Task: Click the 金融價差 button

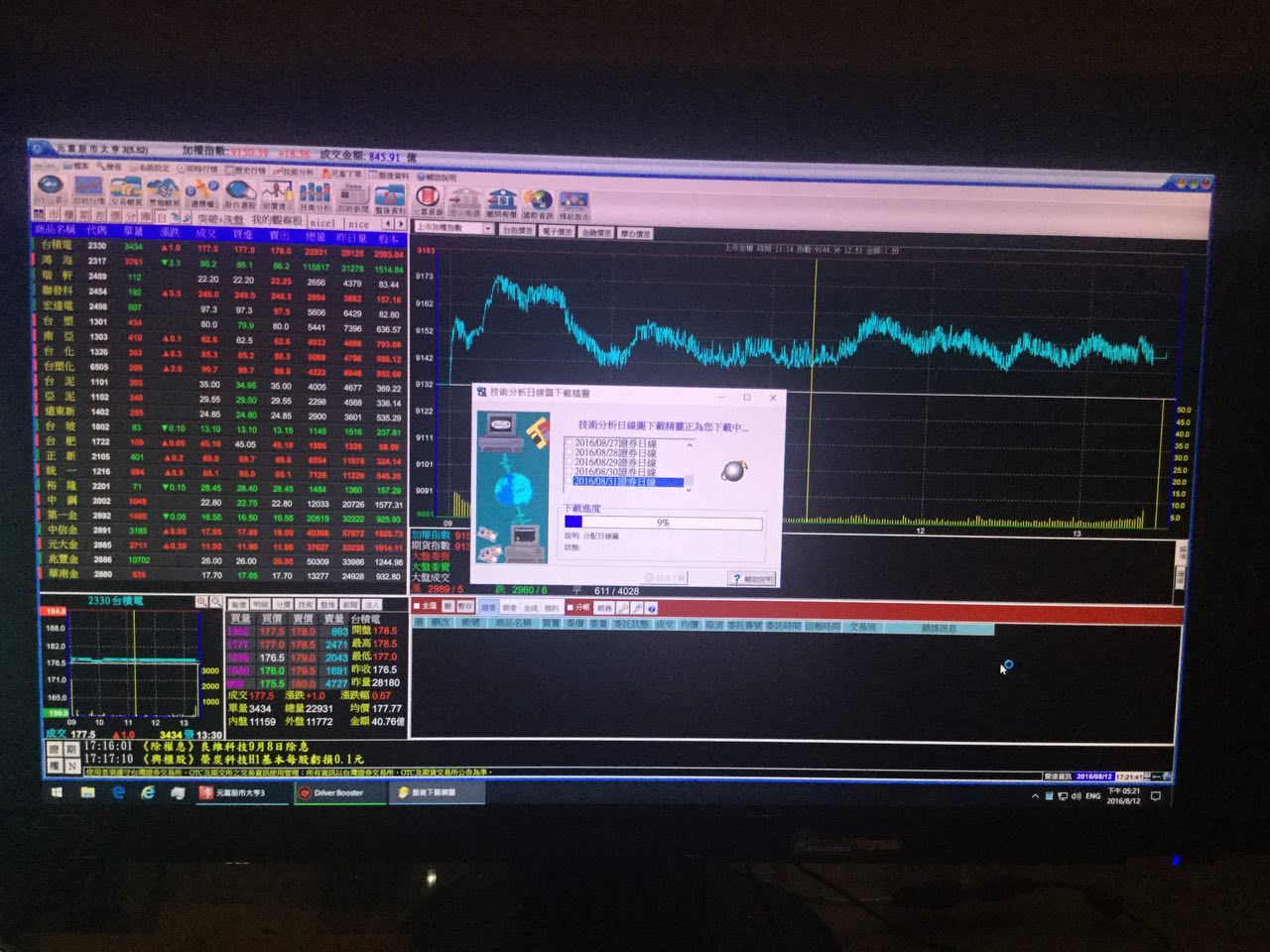Action: pos(595,232)
